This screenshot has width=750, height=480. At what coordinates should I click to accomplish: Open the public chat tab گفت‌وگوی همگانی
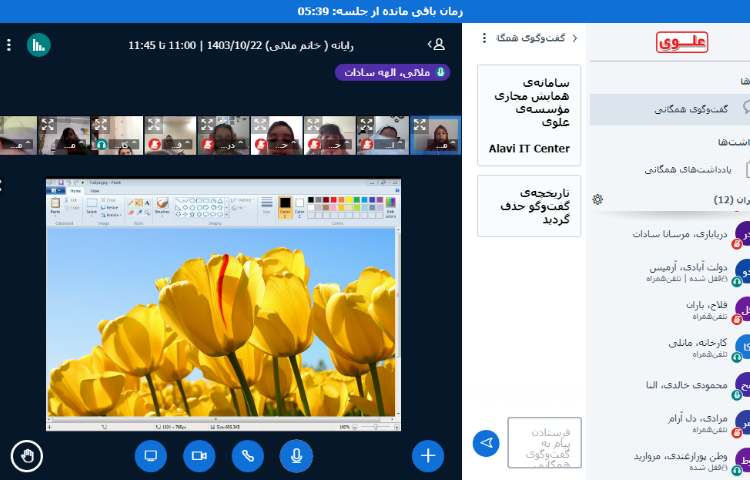click(x=690, y=109)
